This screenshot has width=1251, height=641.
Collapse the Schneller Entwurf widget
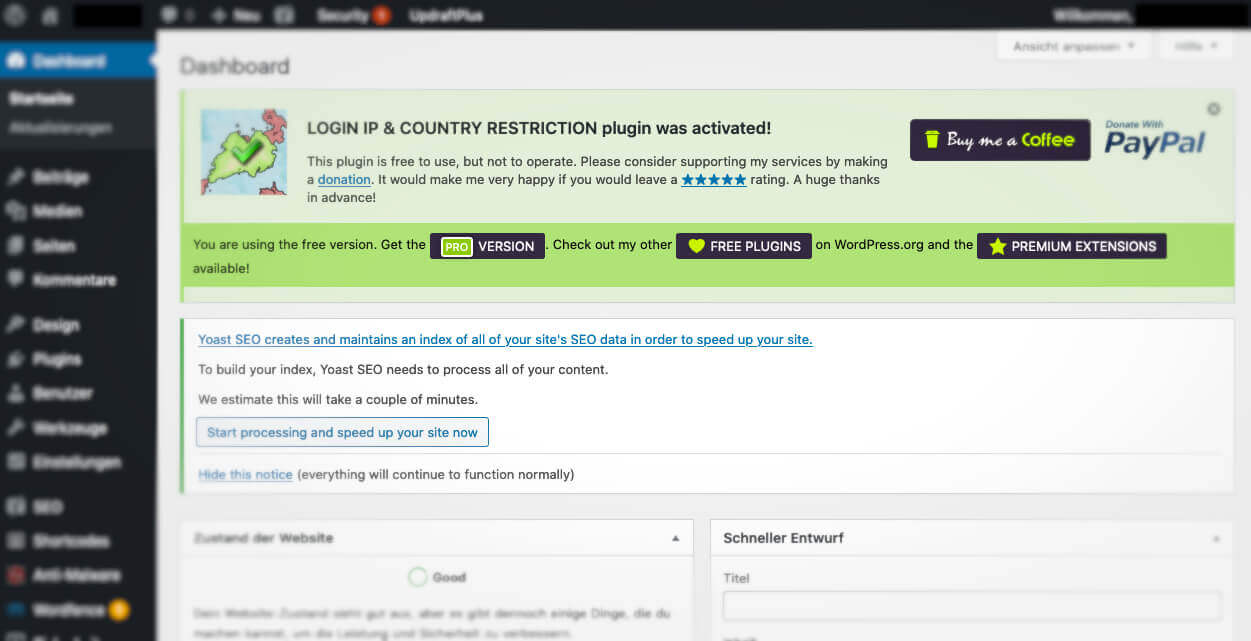click(1216, 538)
